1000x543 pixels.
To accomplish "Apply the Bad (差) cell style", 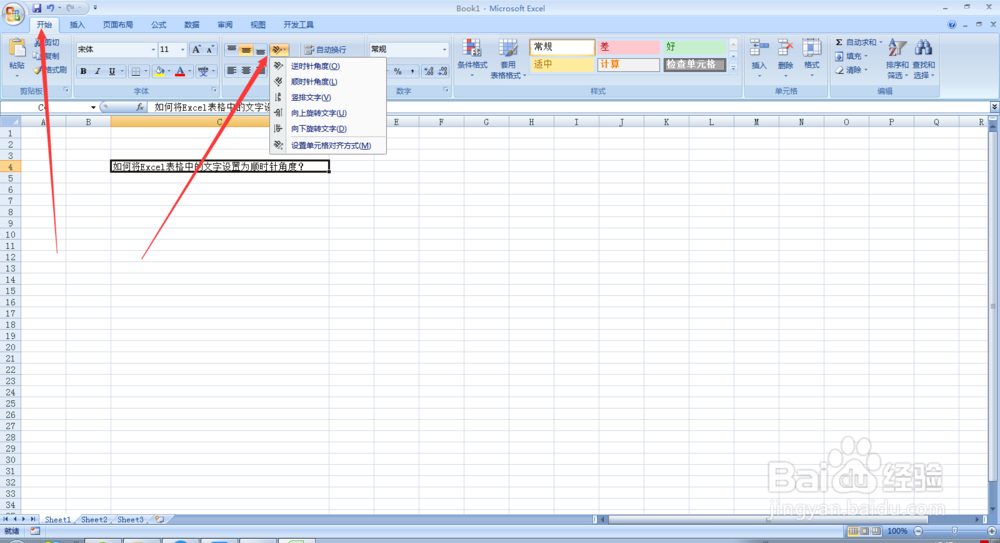I will point(628,47).
